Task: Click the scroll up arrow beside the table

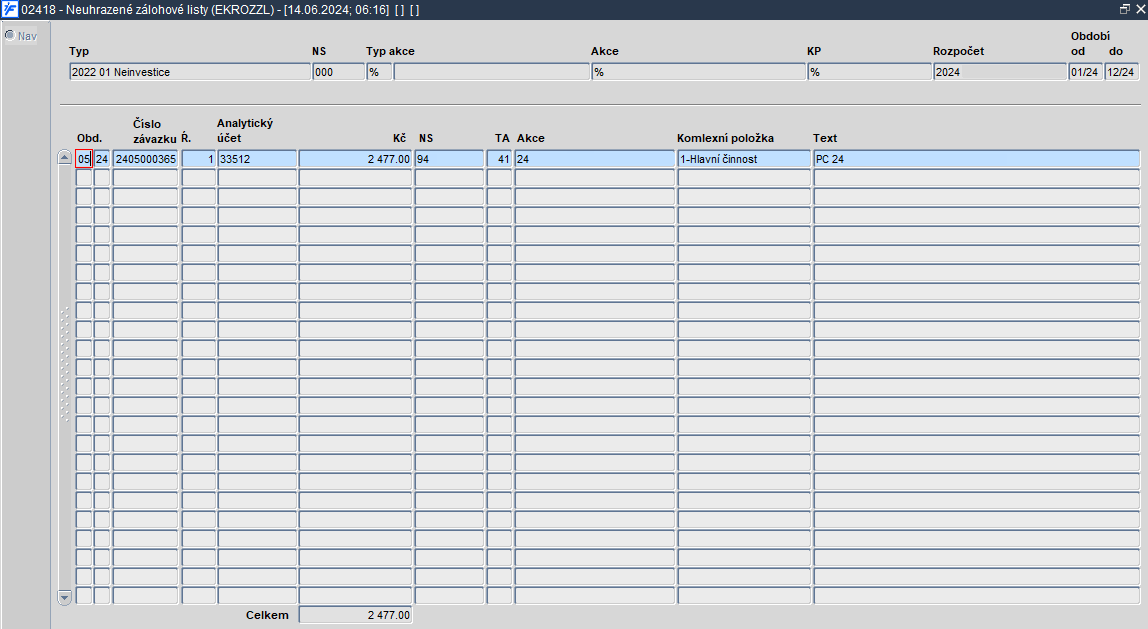Action: pos(64,158)
